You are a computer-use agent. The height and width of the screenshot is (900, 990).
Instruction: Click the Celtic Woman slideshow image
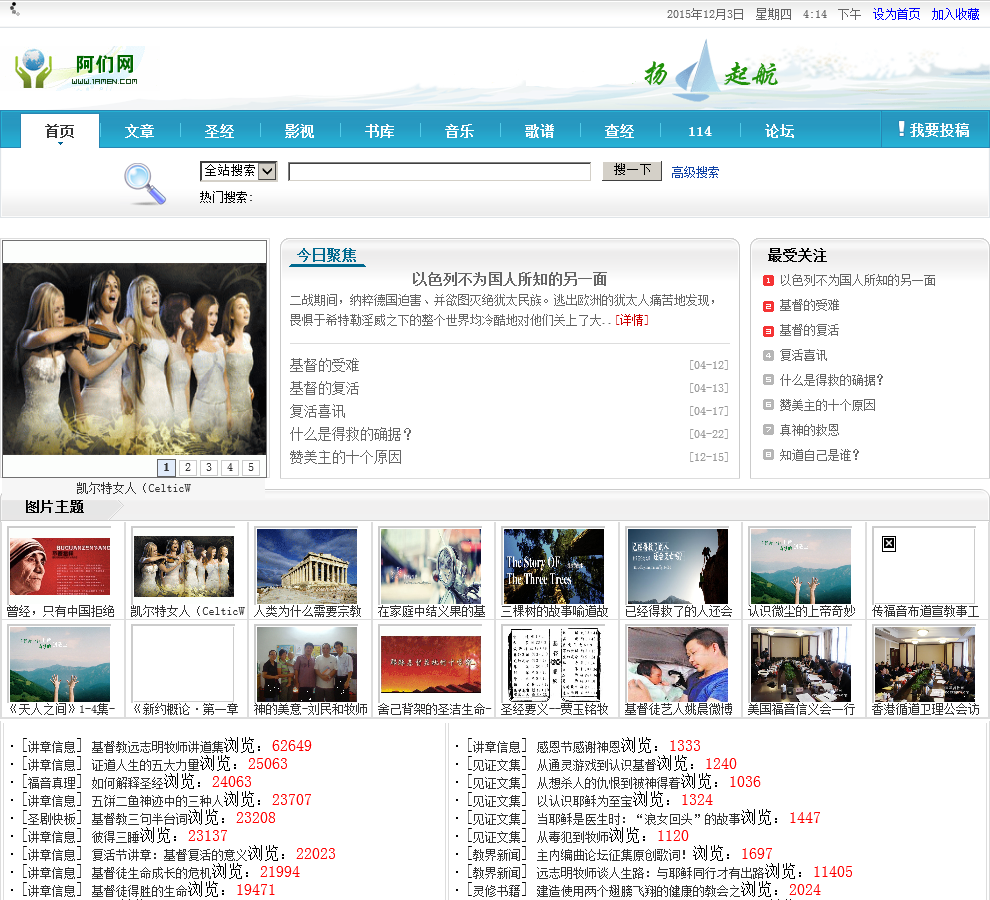(x=134, y=358)
